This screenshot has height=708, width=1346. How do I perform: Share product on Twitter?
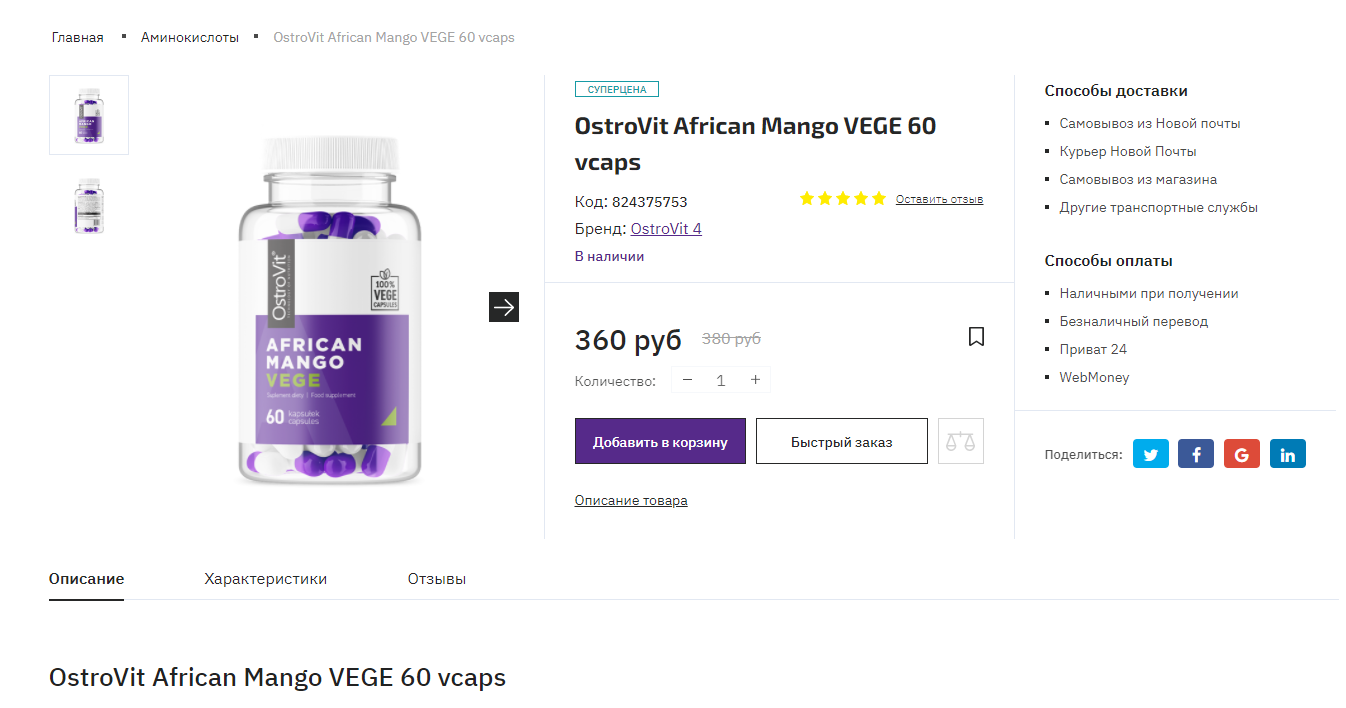click(x=1150, y=454)
